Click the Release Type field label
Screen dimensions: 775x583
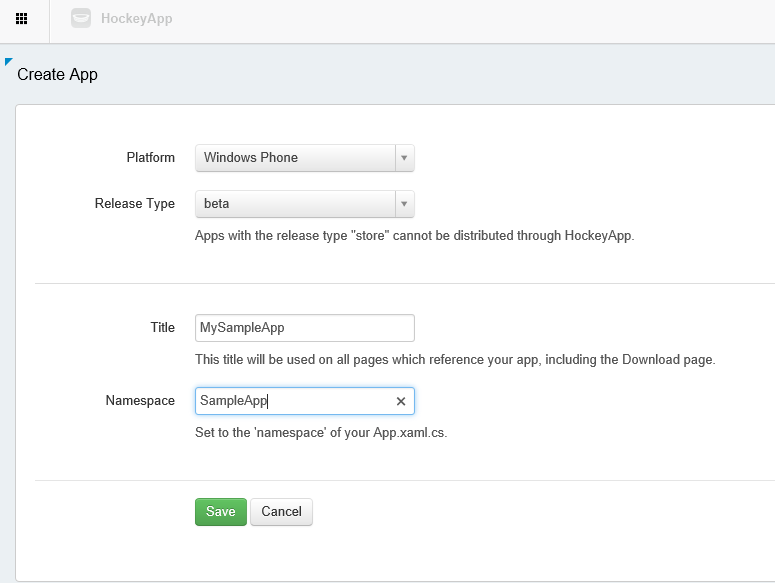pyautogui.click(x=134, y=203)
